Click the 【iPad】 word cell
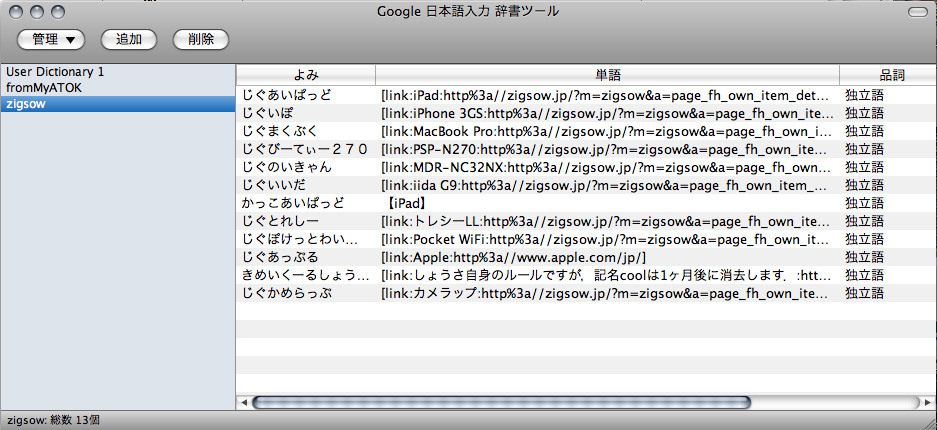This screenshot has height=430, width=937. pyautogui.click(x=608, y=203)
